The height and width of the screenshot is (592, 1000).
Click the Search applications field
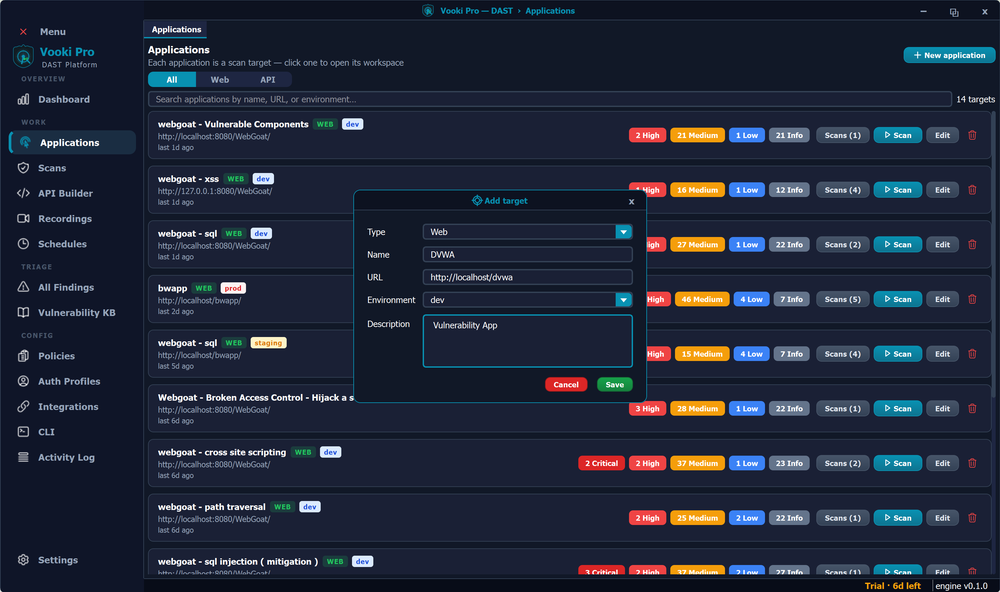(x=550, y=100)
